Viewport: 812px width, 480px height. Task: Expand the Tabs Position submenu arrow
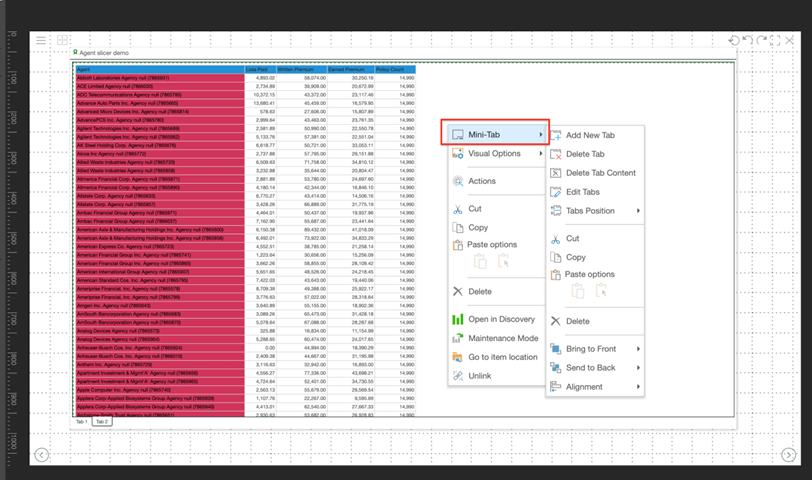click(639, 211)
